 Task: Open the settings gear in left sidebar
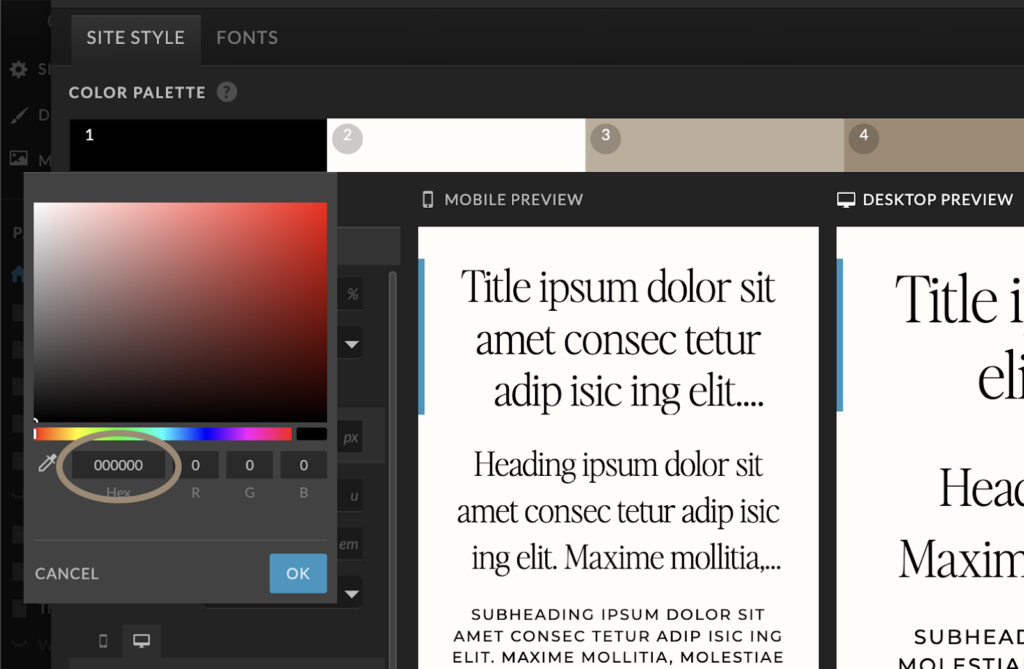click(19, 69)
